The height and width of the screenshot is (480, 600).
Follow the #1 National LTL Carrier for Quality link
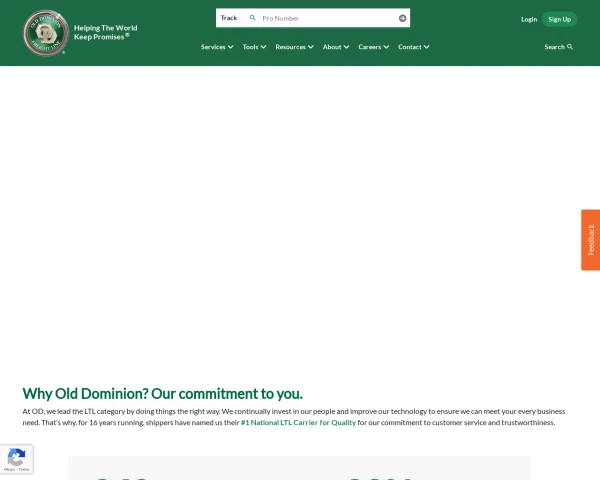pos(298,422)
